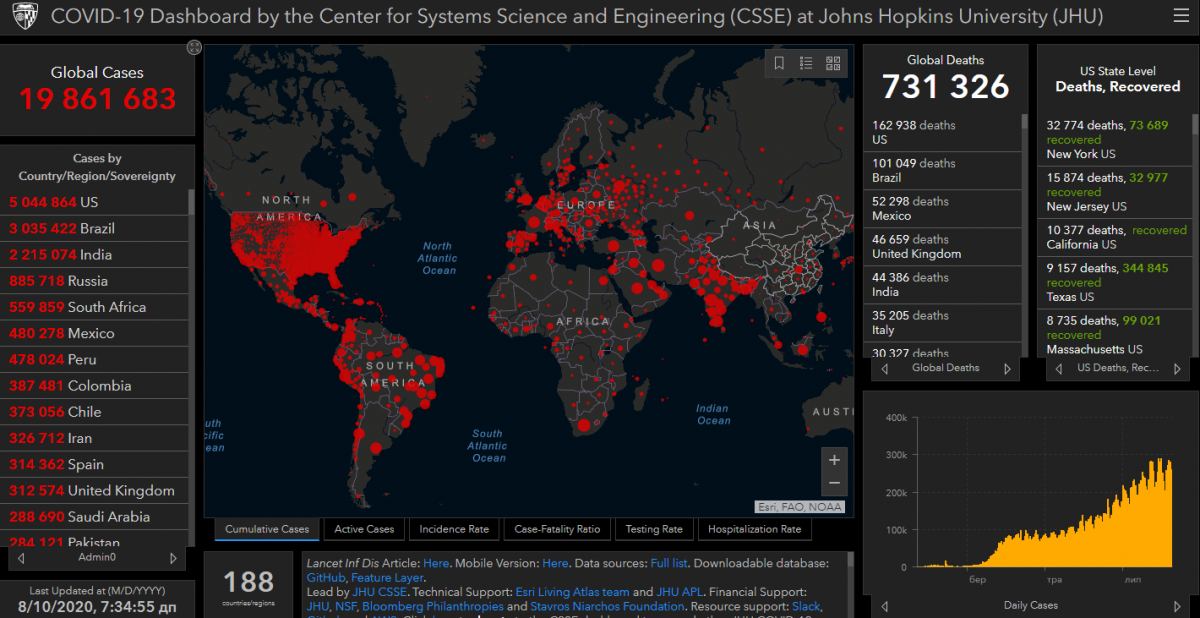Screen dimensions: 1200x618
Task: Open the Feature Layer link
Action: pos(388,577)
